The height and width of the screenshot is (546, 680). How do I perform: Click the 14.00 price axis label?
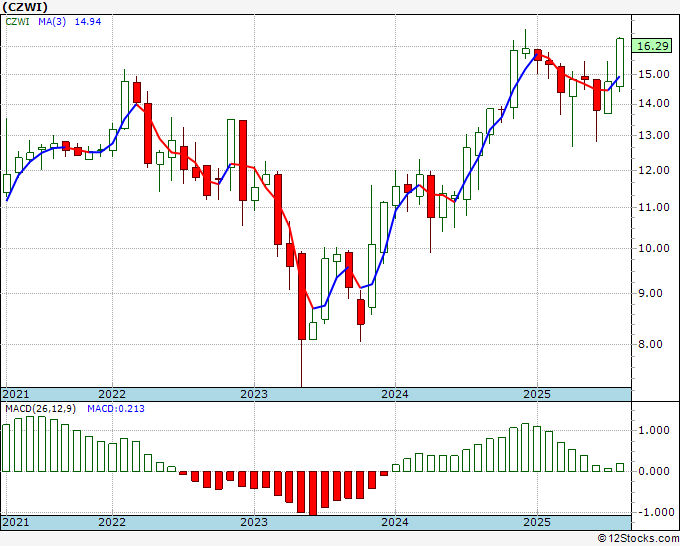pyautogui.click(x=654, y=103)
